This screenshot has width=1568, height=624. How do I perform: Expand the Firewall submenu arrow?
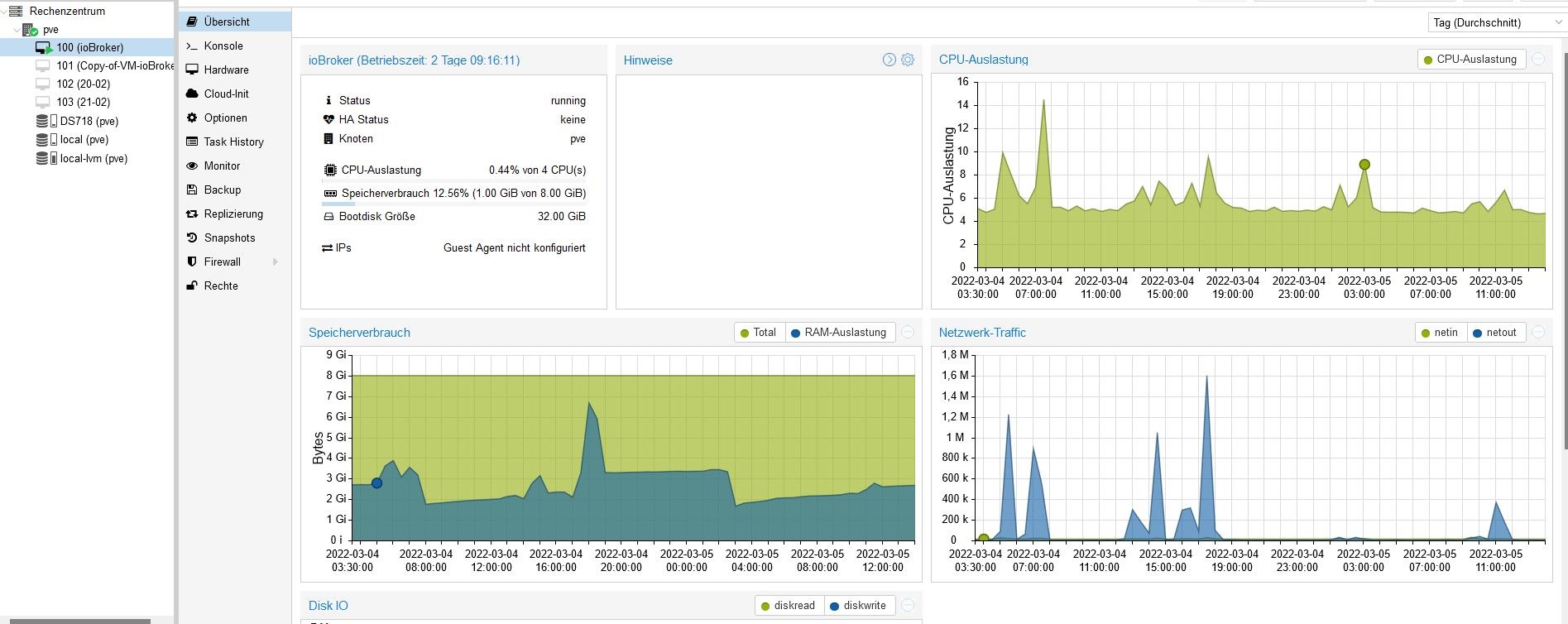point(276,262)
